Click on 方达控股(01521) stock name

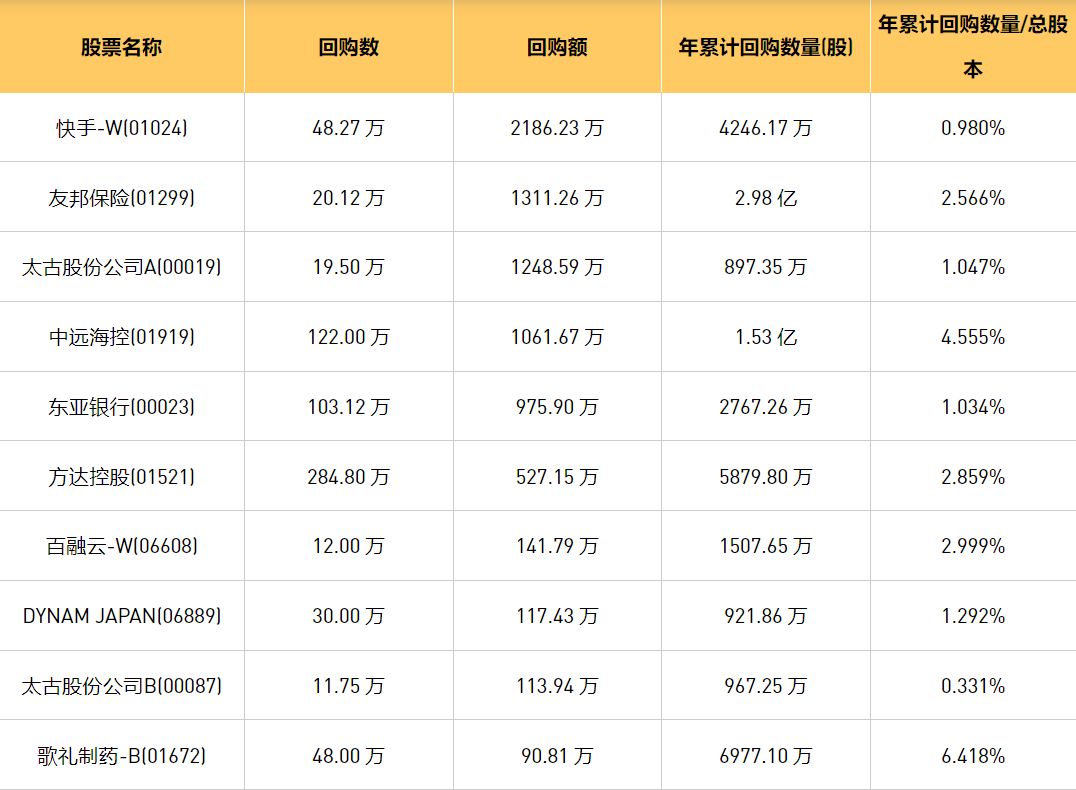tap(122, 477)
